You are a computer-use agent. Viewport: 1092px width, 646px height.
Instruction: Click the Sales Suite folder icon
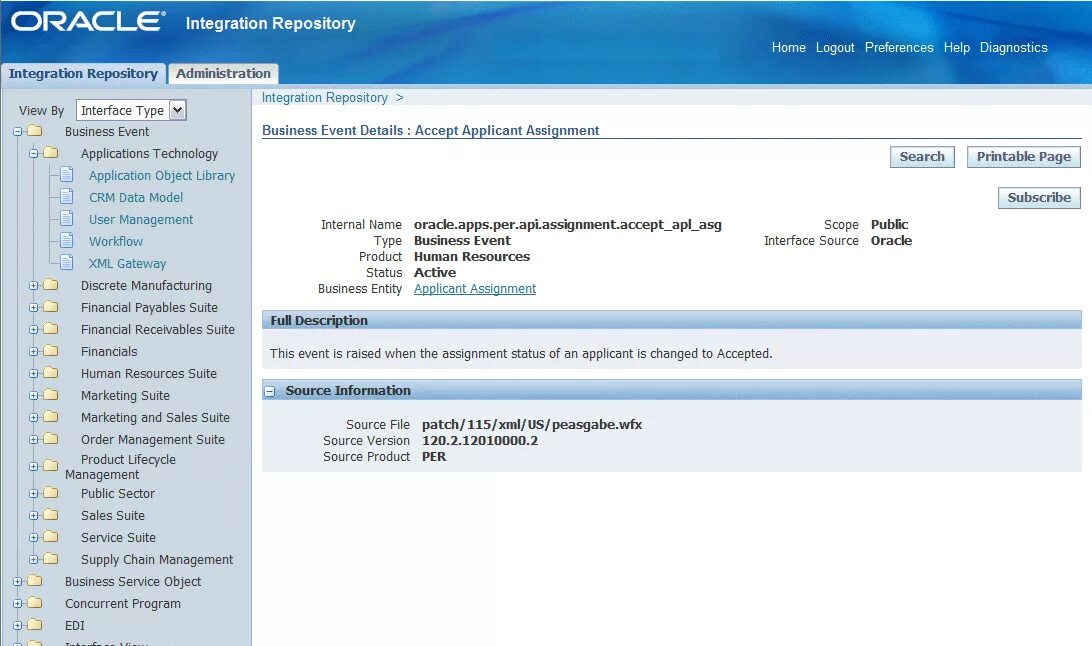pyautogui.click(x=51, y=514)
